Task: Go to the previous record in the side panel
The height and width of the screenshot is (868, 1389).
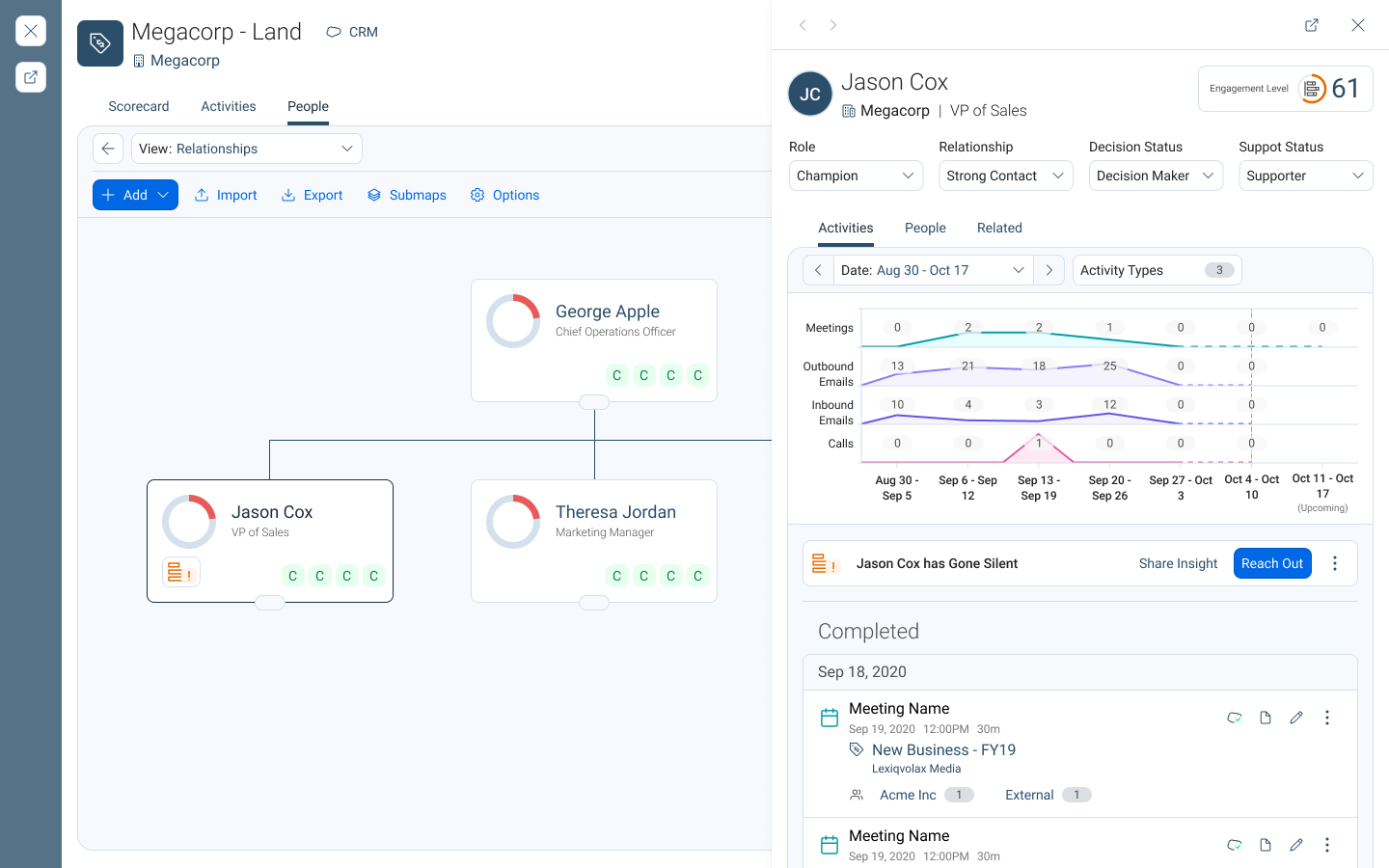Action: coord(803,25)
